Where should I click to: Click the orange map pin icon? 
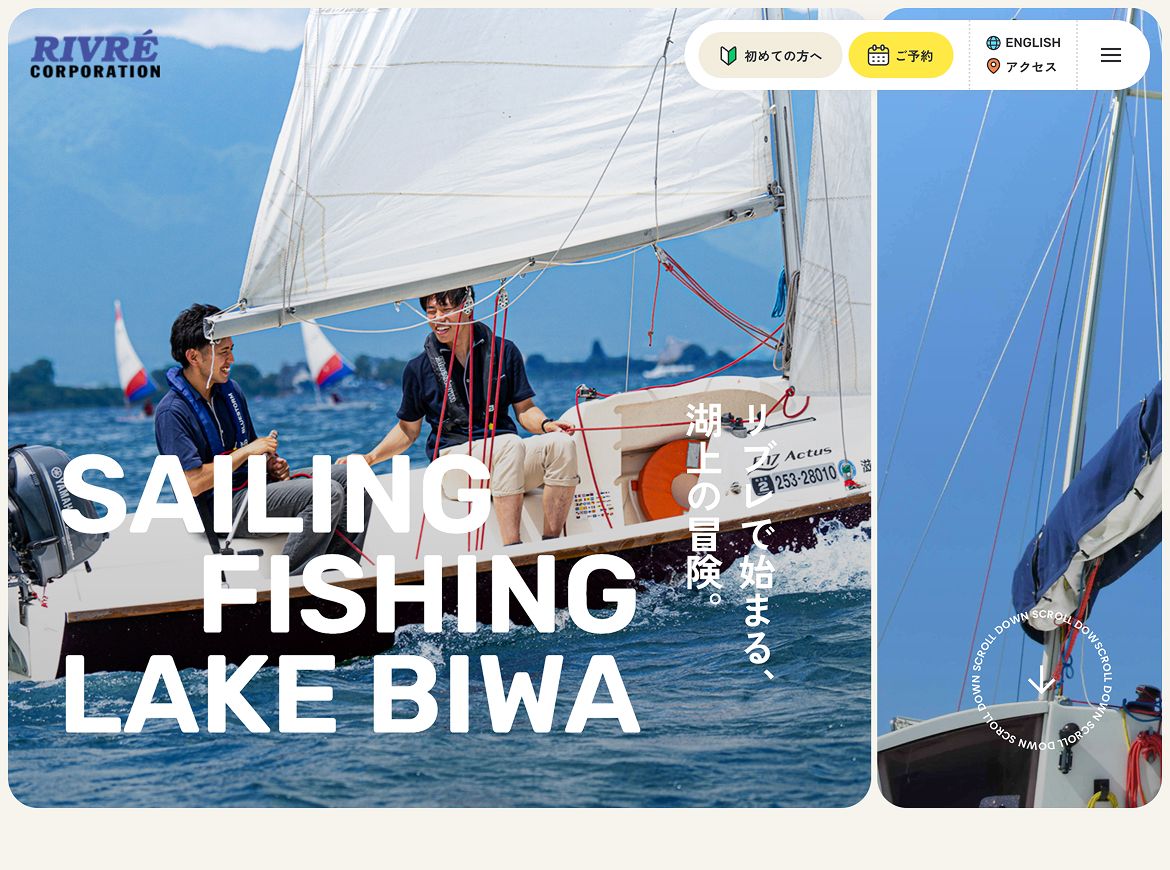click(993, 66)
